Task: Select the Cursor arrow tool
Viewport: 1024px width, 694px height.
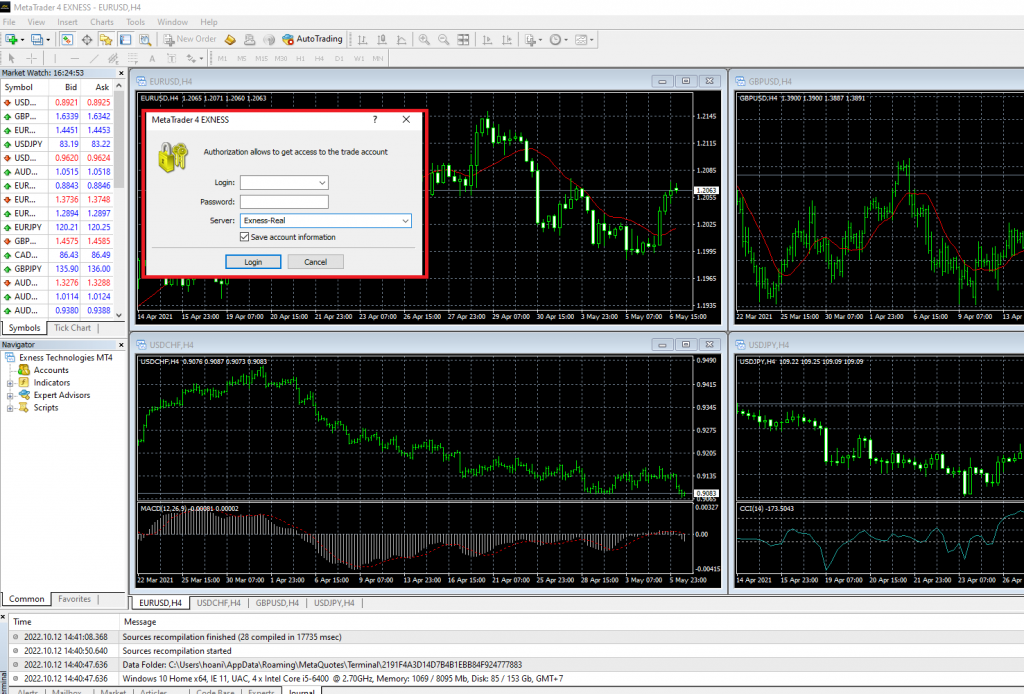Action: point(12,59)
